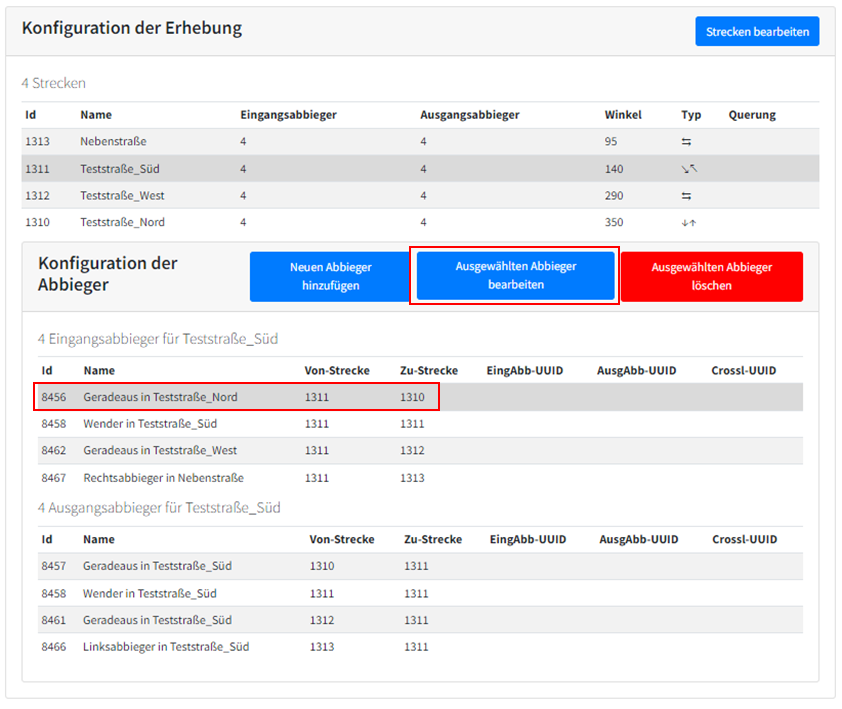
Task: Click the '4 Strecken' heading
Action: coord(54,83)
